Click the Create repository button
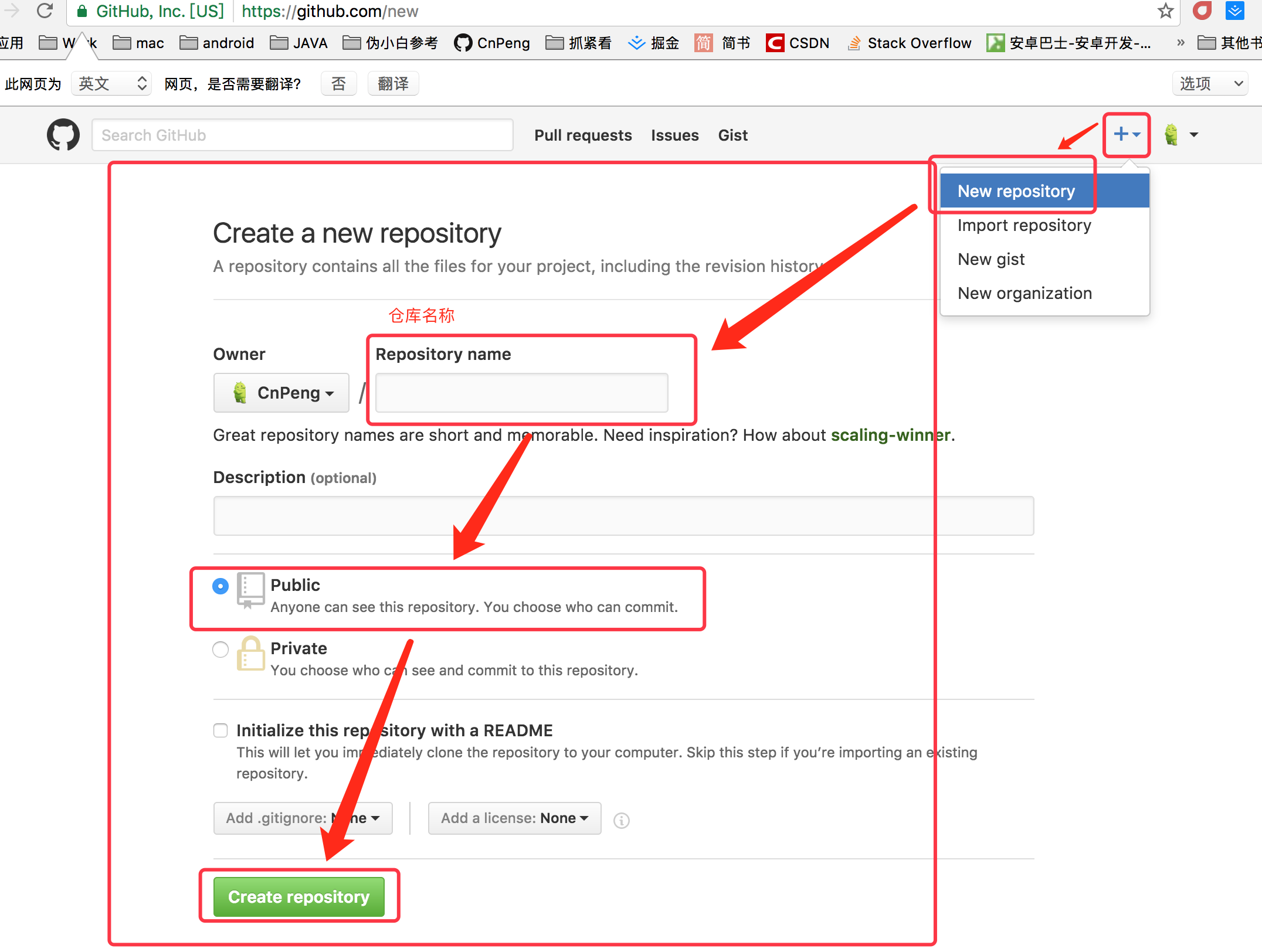Screen dimensions: 1262x952 click(299, 897)
